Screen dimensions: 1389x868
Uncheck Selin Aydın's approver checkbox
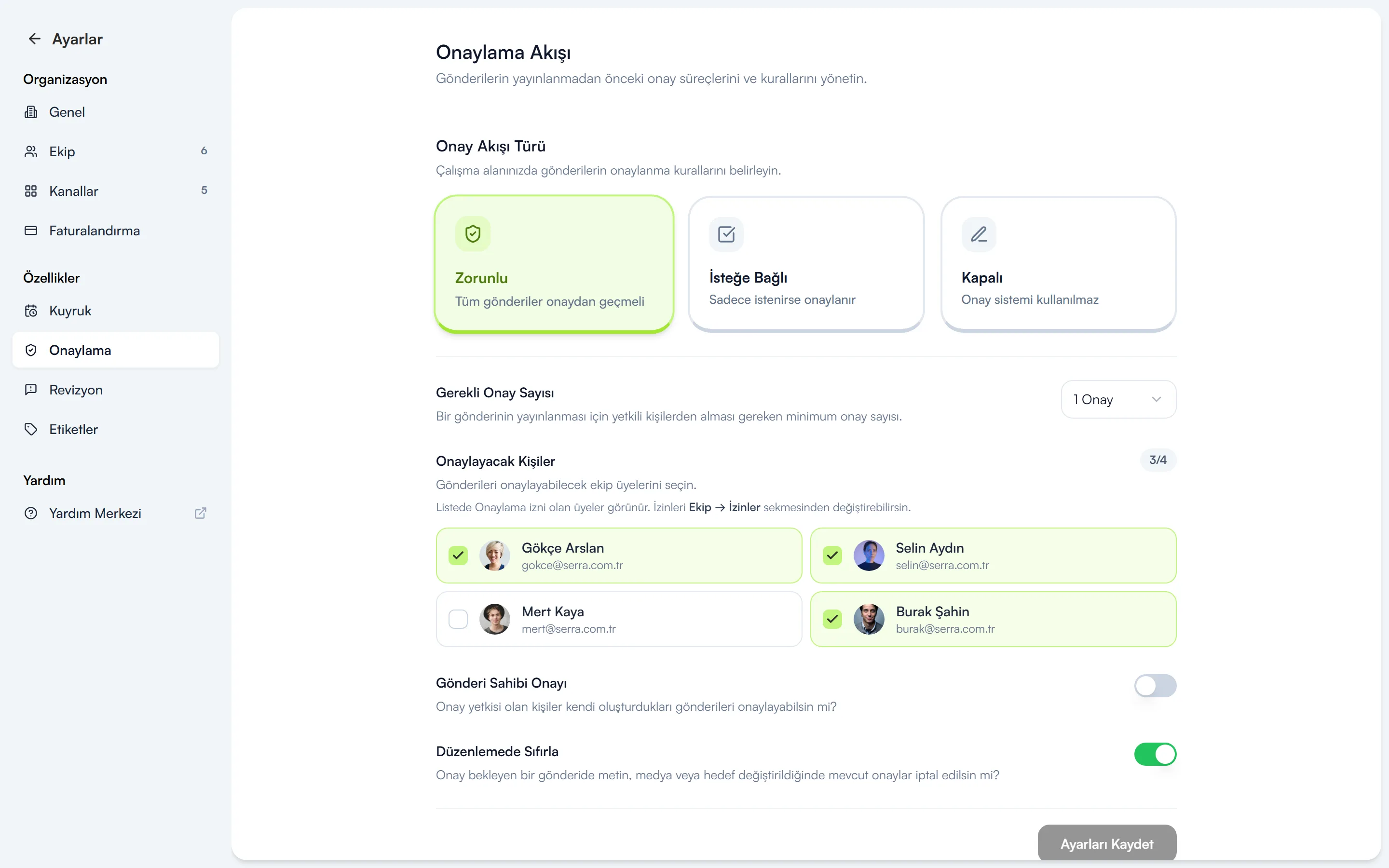tap(832, 555)
